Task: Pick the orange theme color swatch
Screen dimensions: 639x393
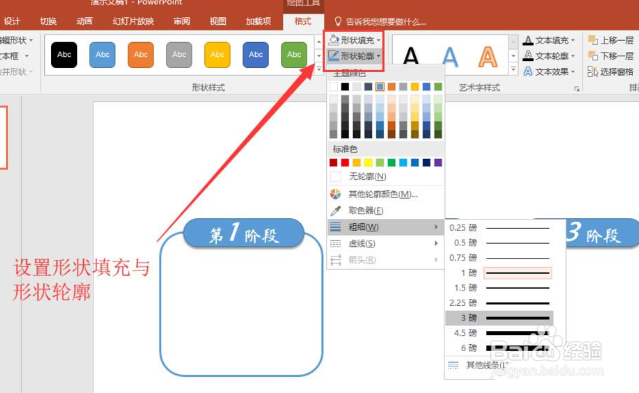Action: (392, 86)
